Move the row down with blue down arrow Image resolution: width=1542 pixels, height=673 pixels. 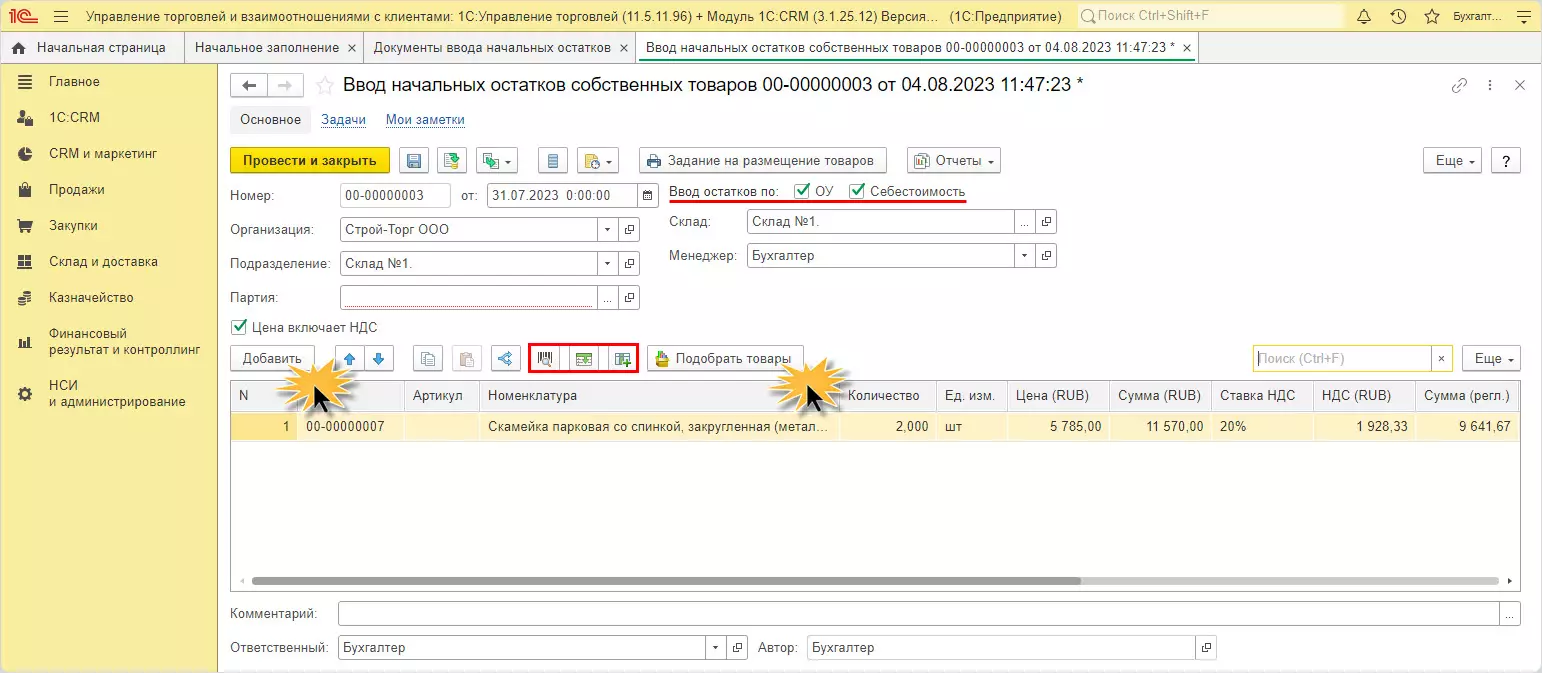378,359
